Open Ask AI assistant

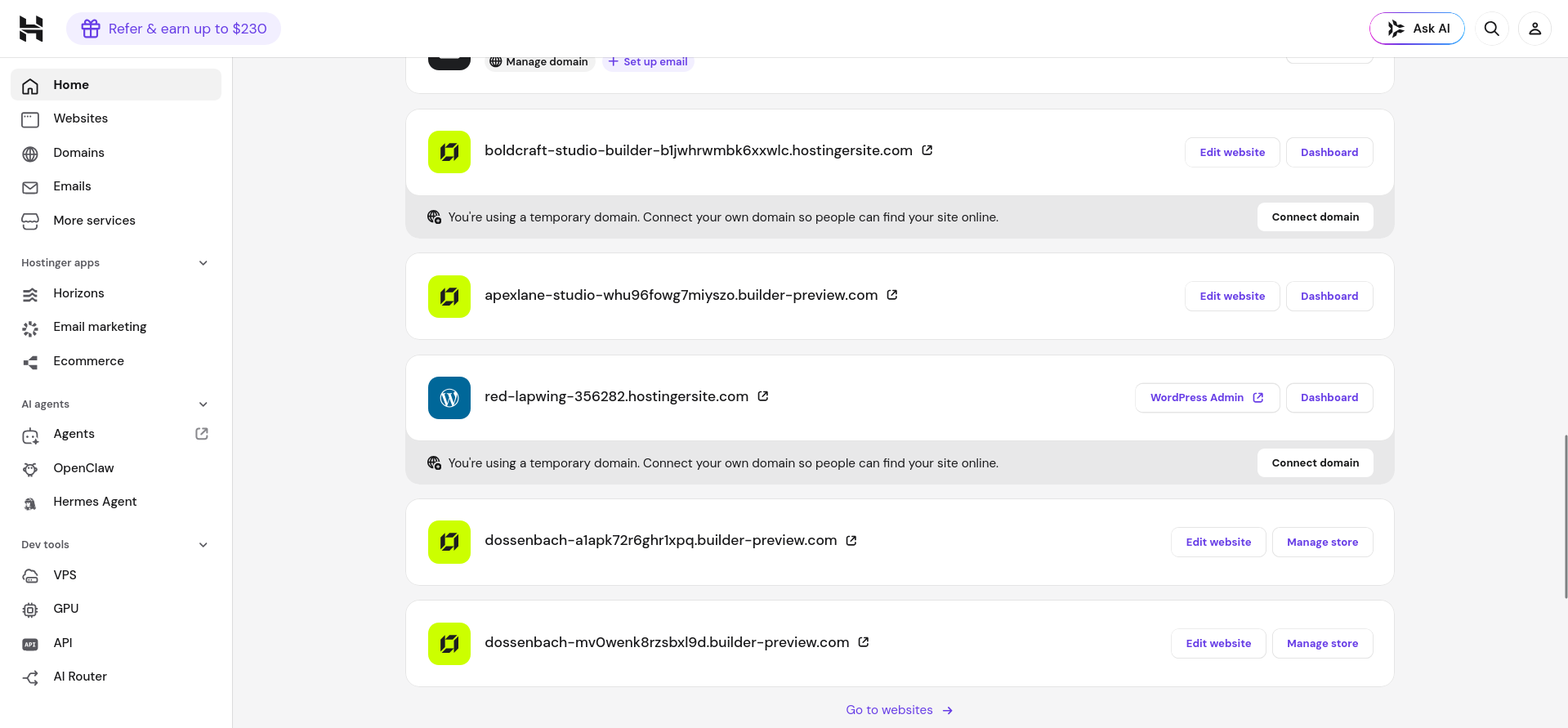click(1417, 29)
